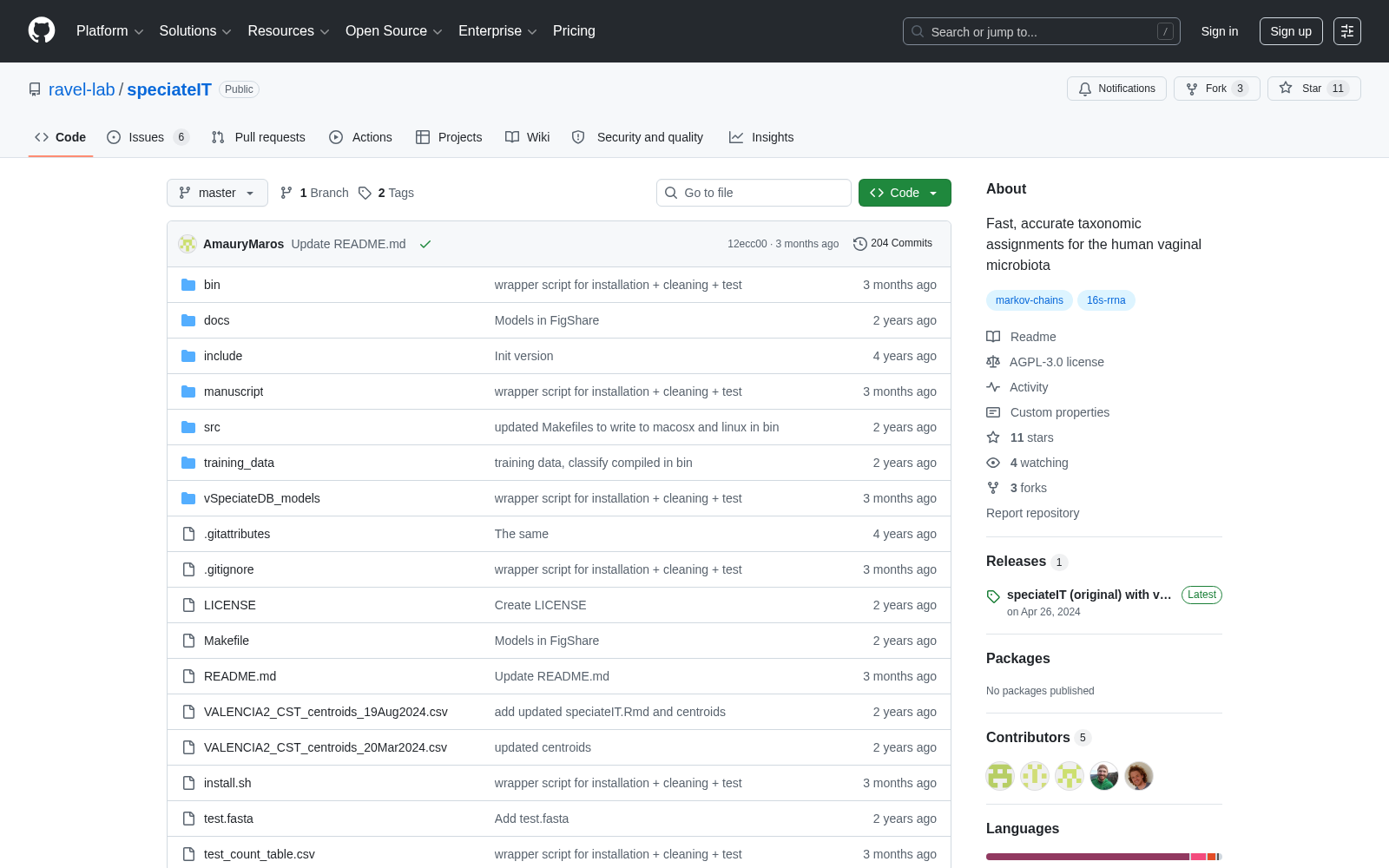The image size is (1389, 868).
Task: Click the install.sh file icon
Action: [x=188, y=783]
